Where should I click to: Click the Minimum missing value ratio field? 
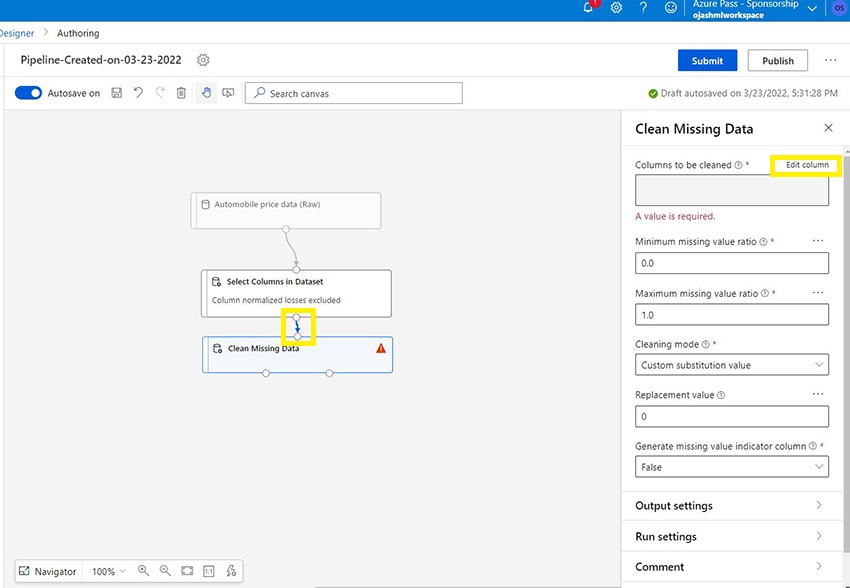pos(731,263)
